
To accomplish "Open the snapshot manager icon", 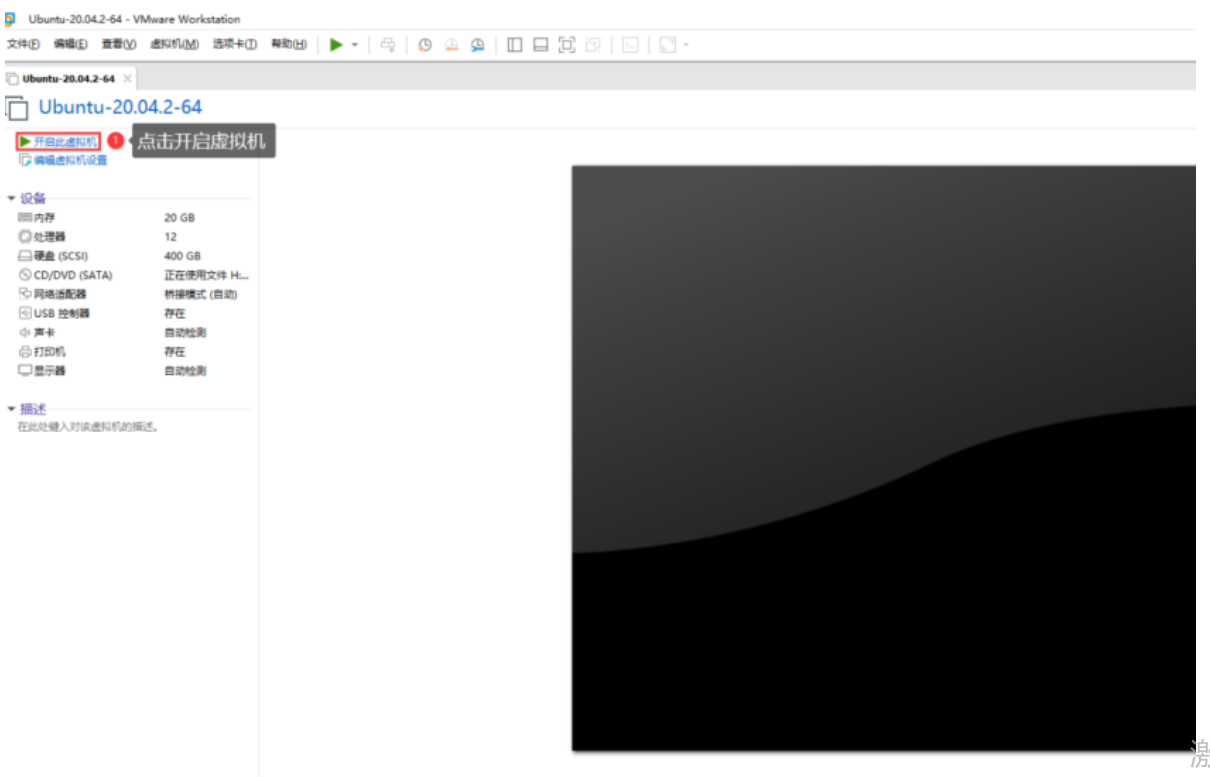I will (478, 44).
